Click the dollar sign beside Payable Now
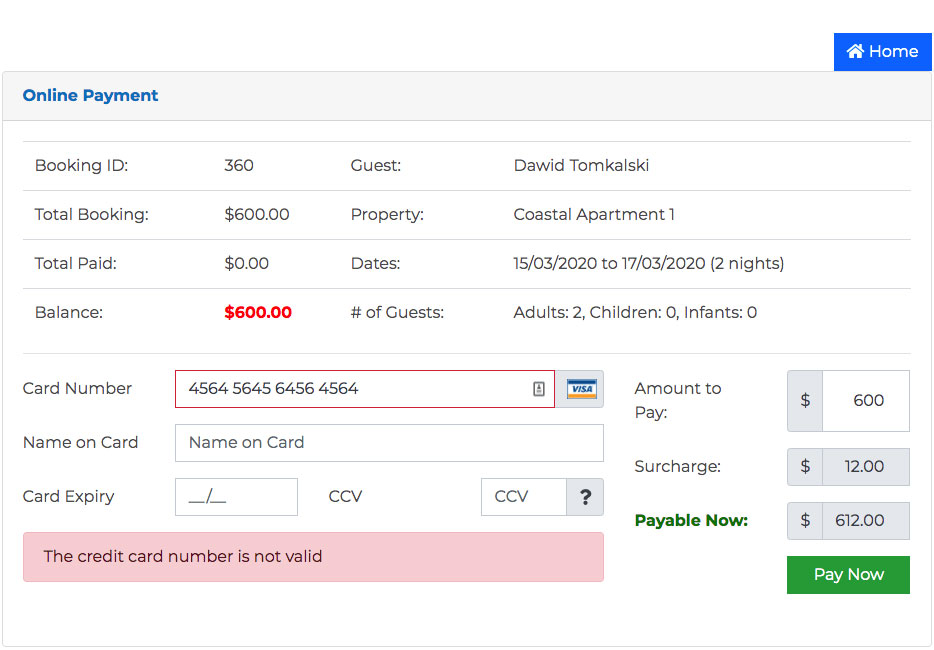This screenshot has width=934, height=650. pyautogui.click(x=805, y=521)
